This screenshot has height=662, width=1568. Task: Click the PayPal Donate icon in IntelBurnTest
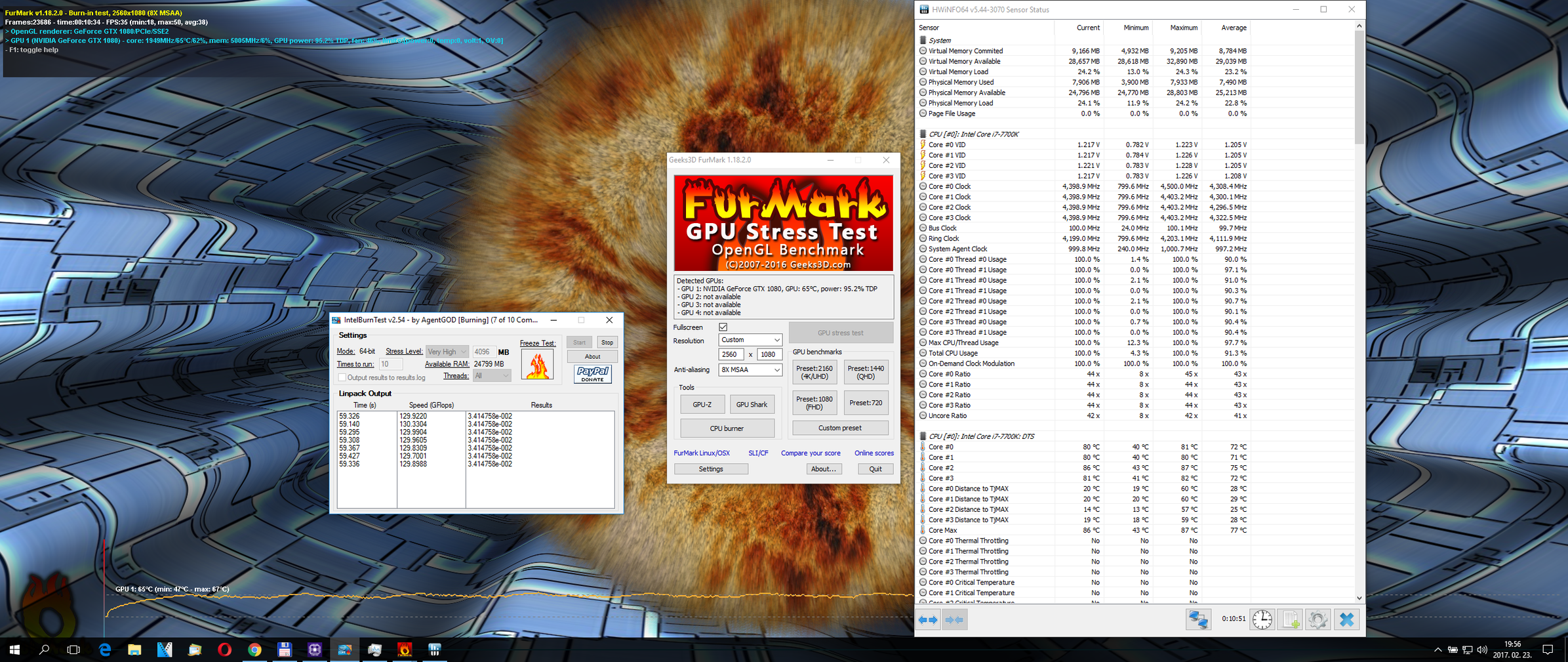pos(593,374)
